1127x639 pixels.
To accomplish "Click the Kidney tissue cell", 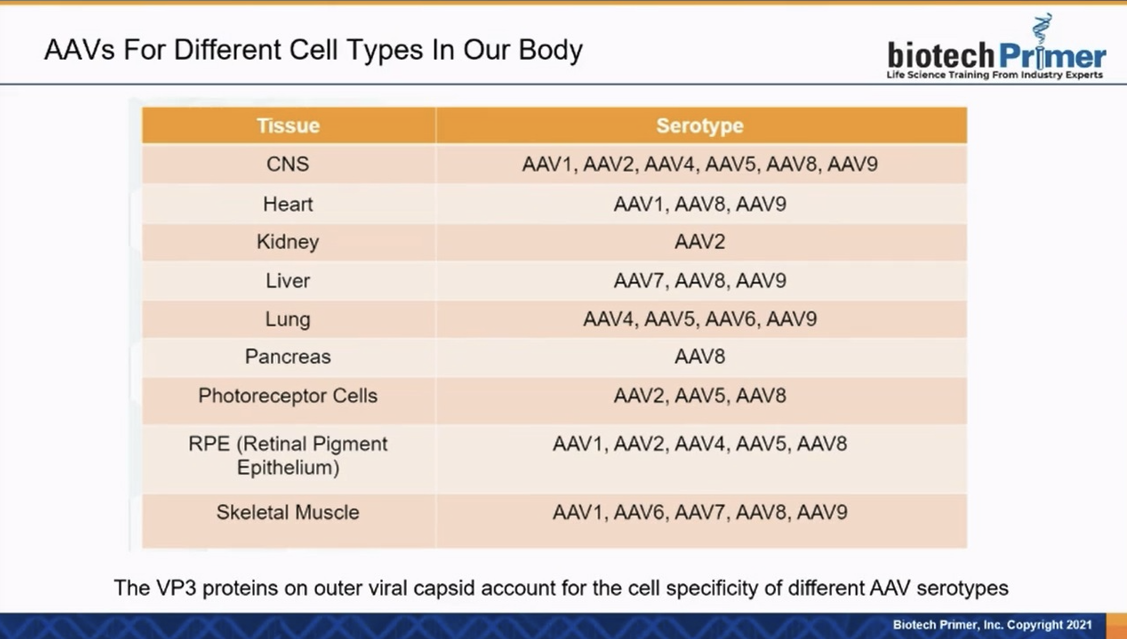I will pos(288,242).
